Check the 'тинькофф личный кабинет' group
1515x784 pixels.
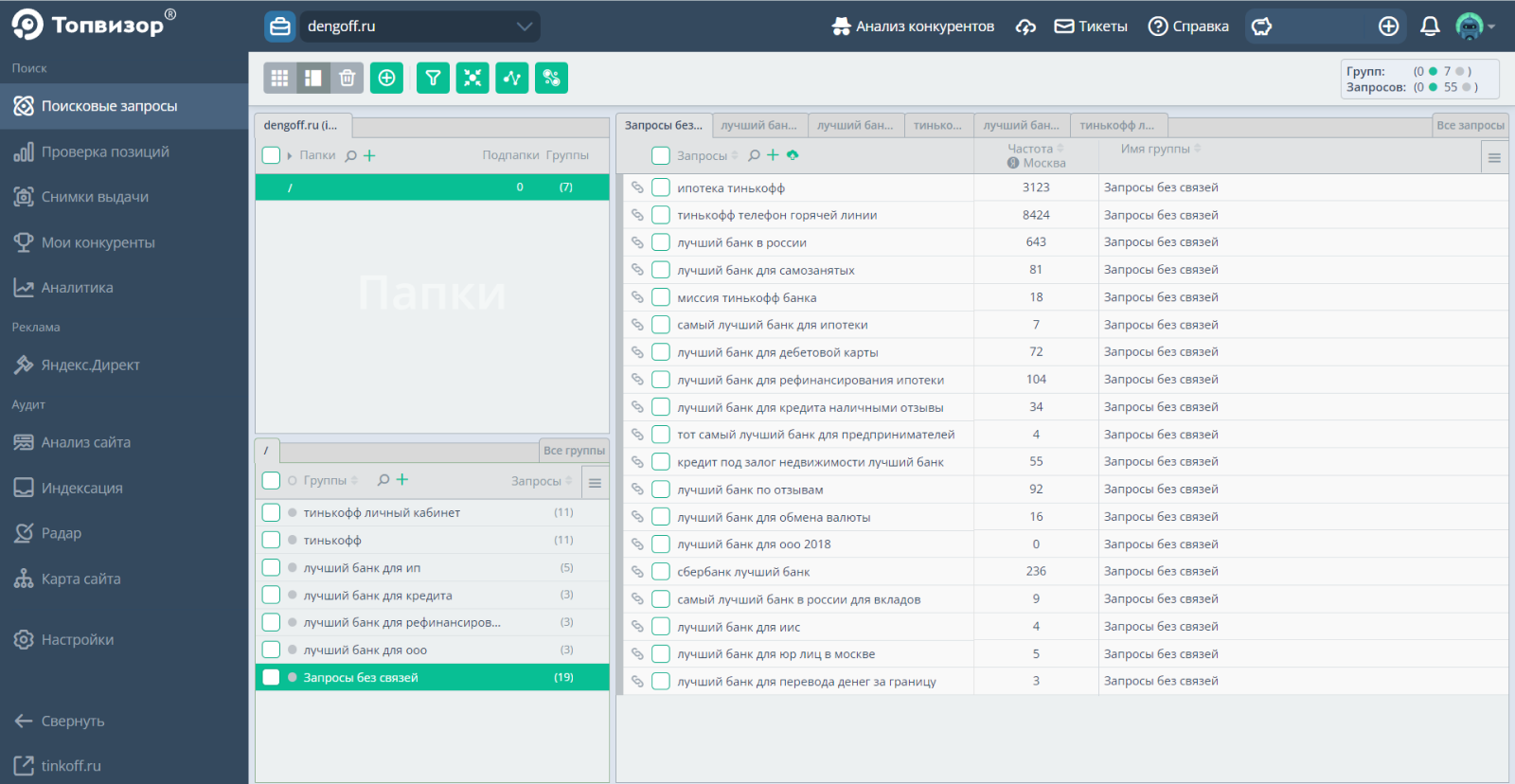click(271, 512)
